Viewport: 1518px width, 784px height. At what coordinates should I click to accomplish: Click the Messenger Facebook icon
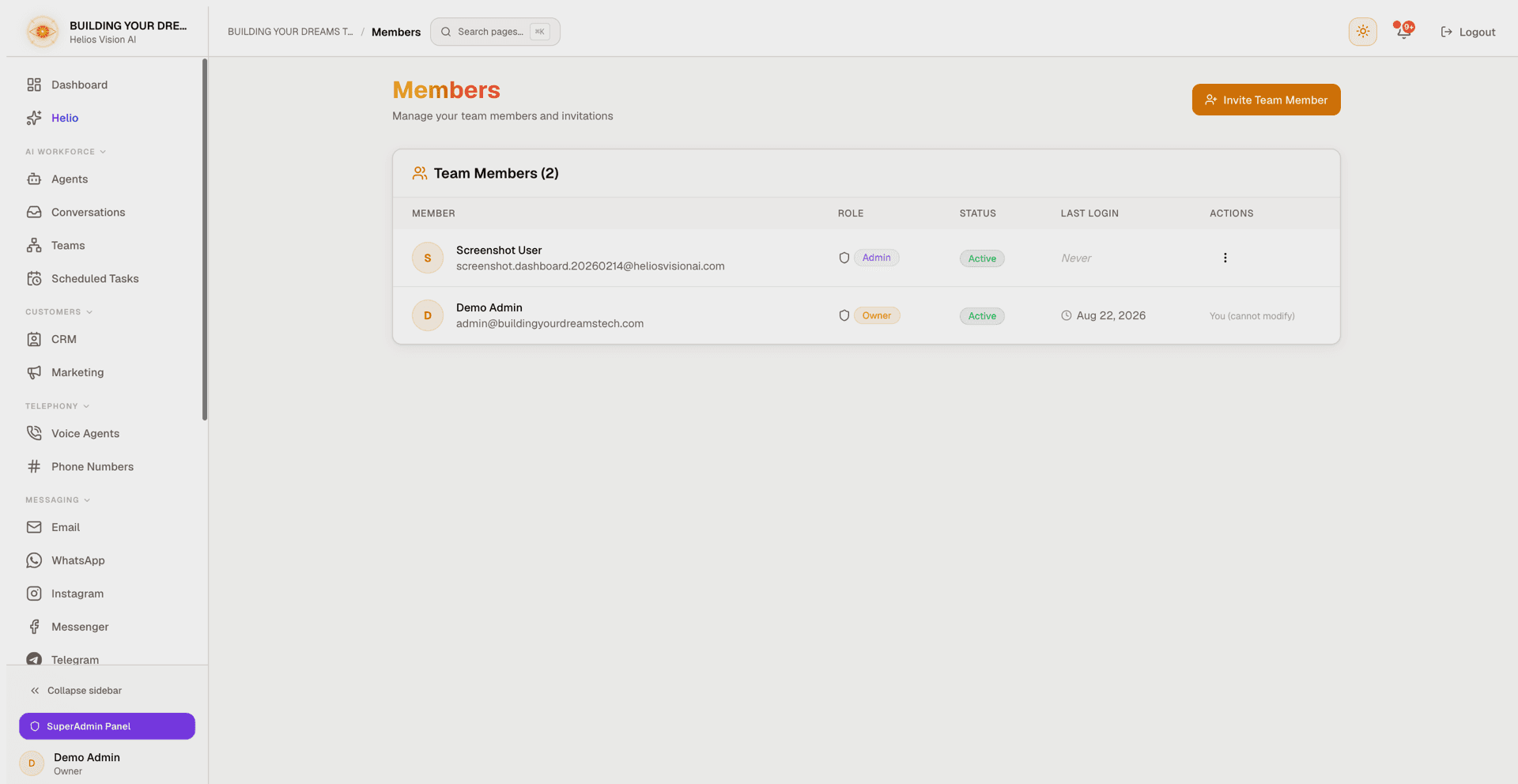pos(34,627)
